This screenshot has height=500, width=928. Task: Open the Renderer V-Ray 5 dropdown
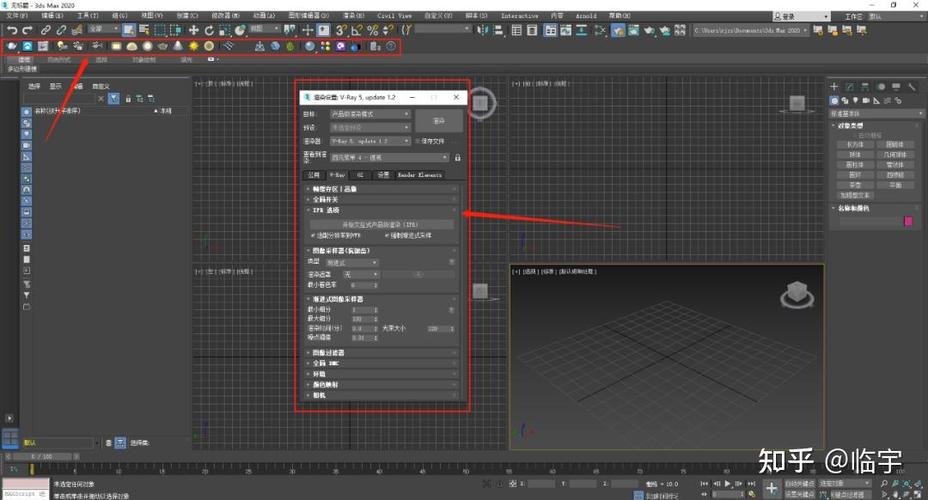[370, 141]
